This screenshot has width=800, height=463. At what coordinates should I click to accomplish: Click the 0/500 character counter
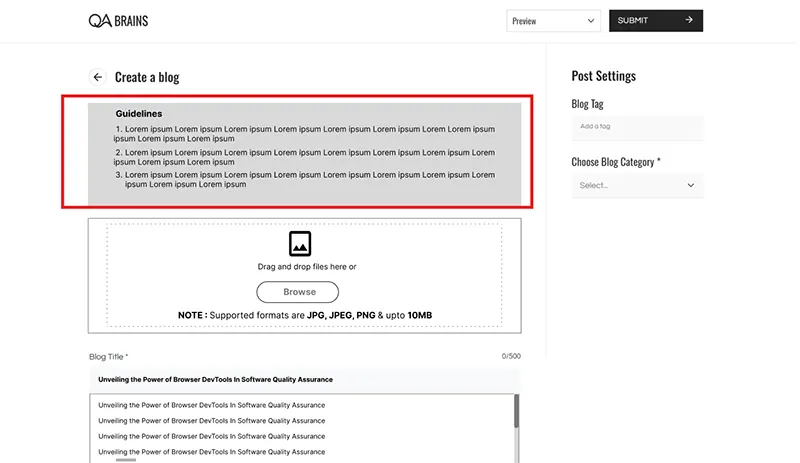click(x=510, y=356)
